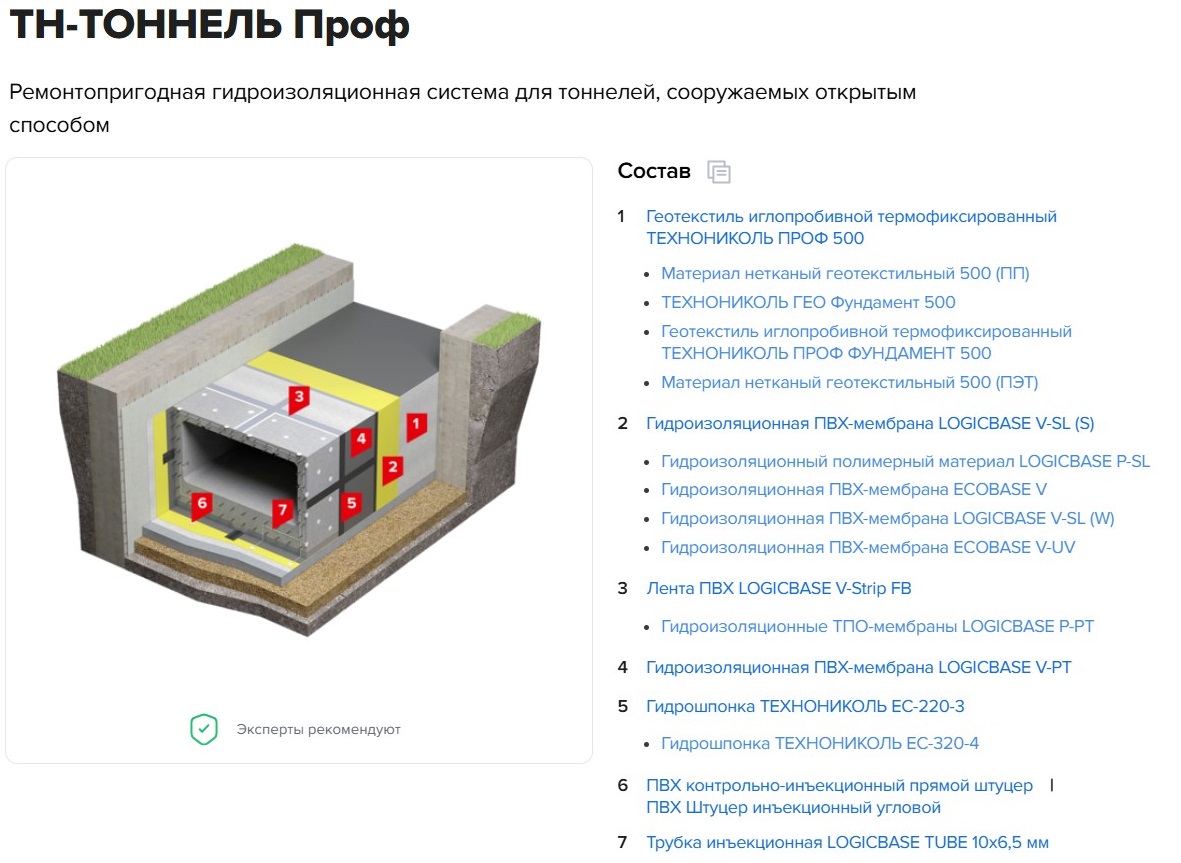Click the ECOBASE V-UV membrane link

tap(868, 547)
